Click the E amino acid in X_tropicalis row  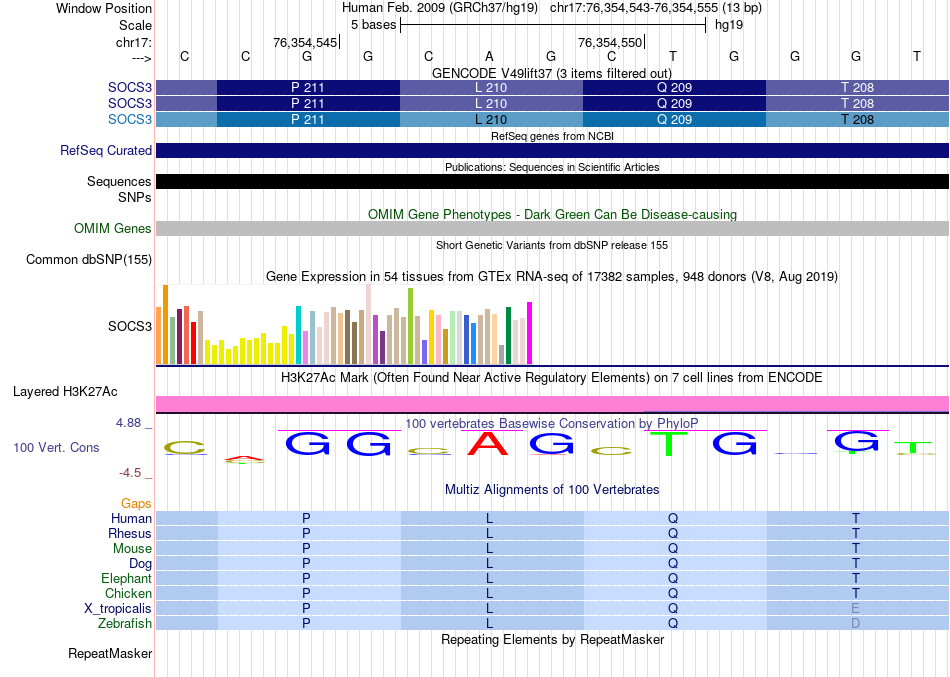click(855, 609)
